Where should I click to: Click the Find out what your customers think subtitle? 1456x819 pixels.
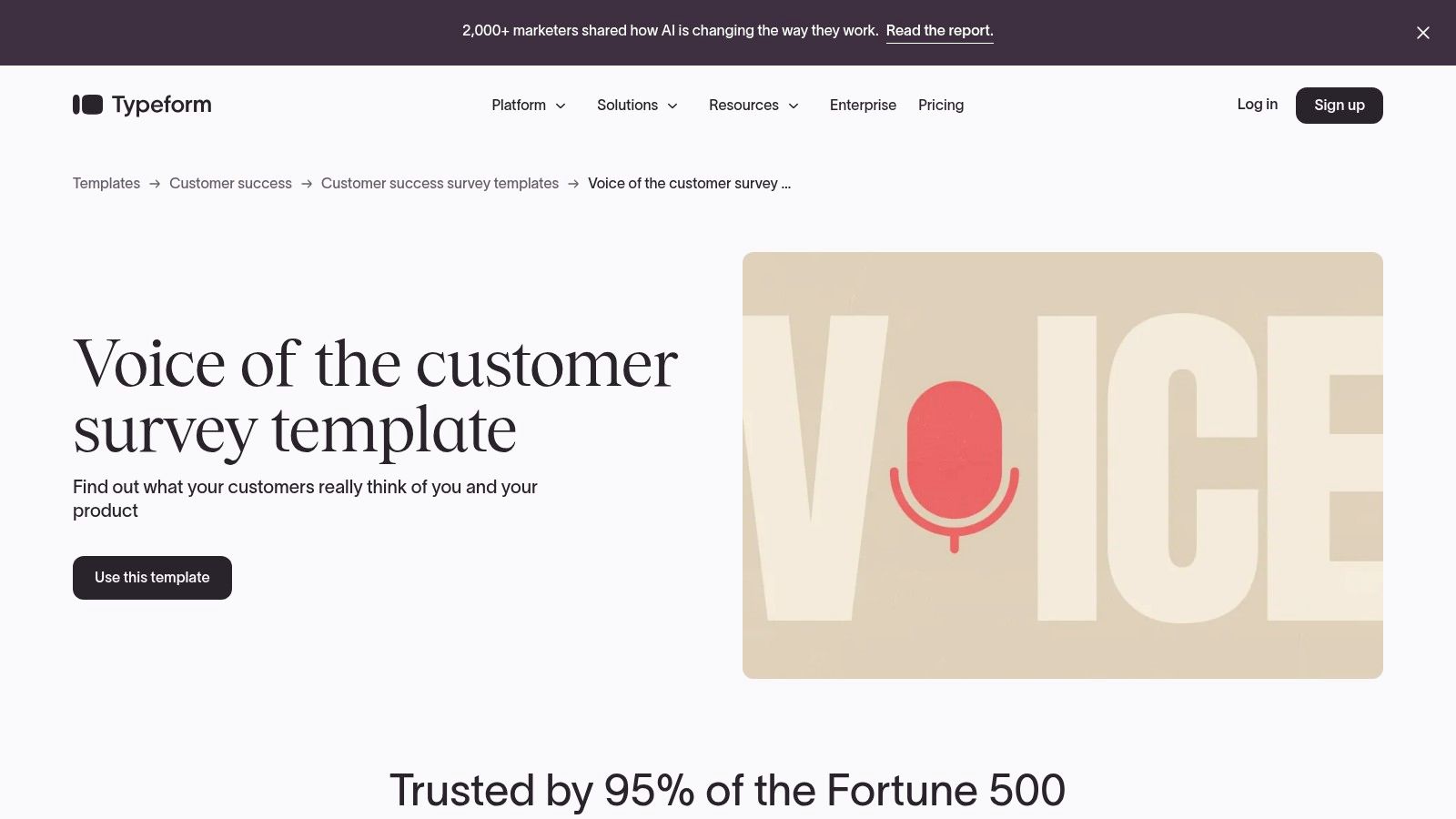305,499
